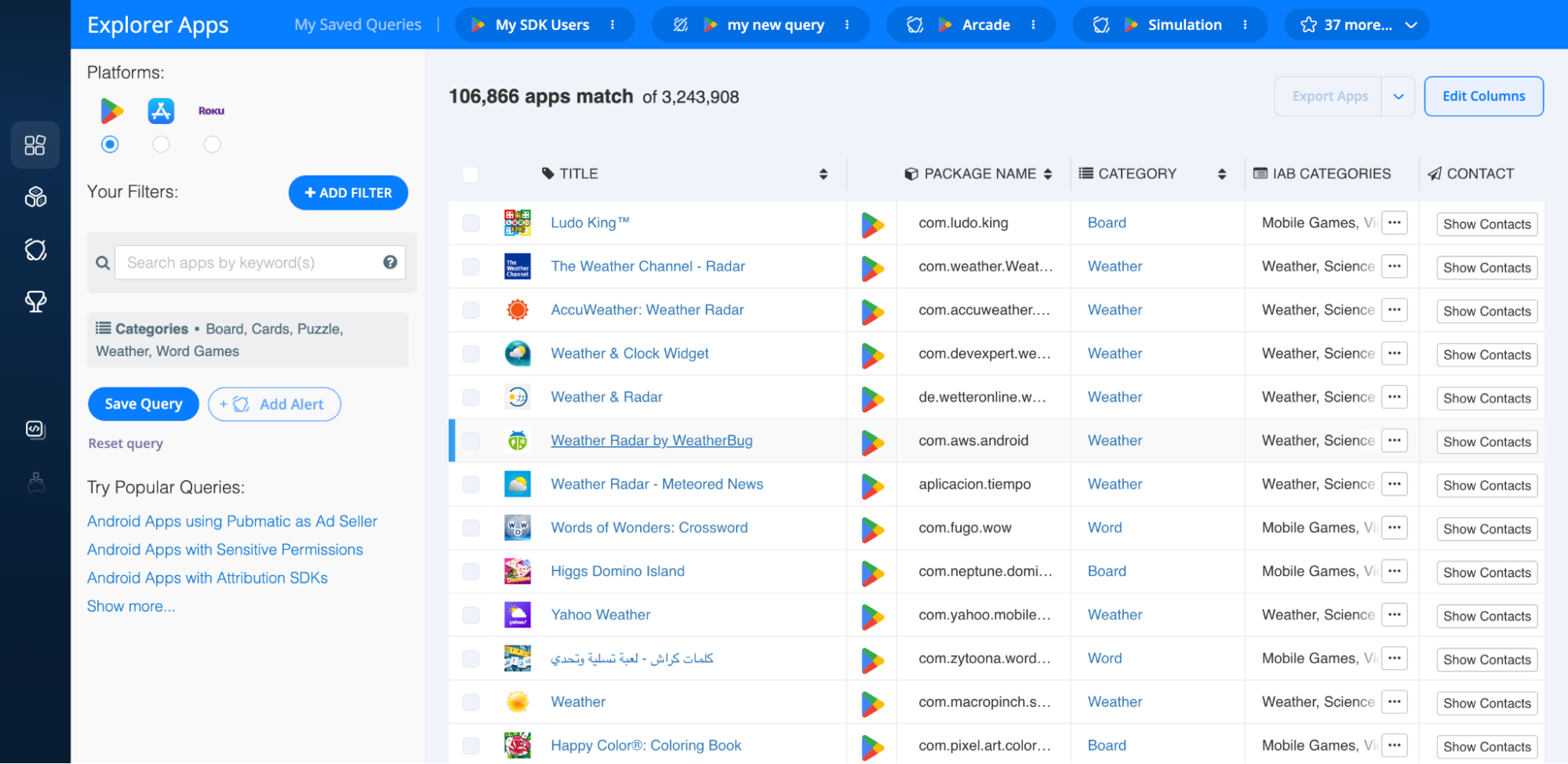Image resolution: width=1568 pixels, height=764 pixels.
Task: Open the my new query saved query
Action: pyautogui.click(x=776, y=25)
